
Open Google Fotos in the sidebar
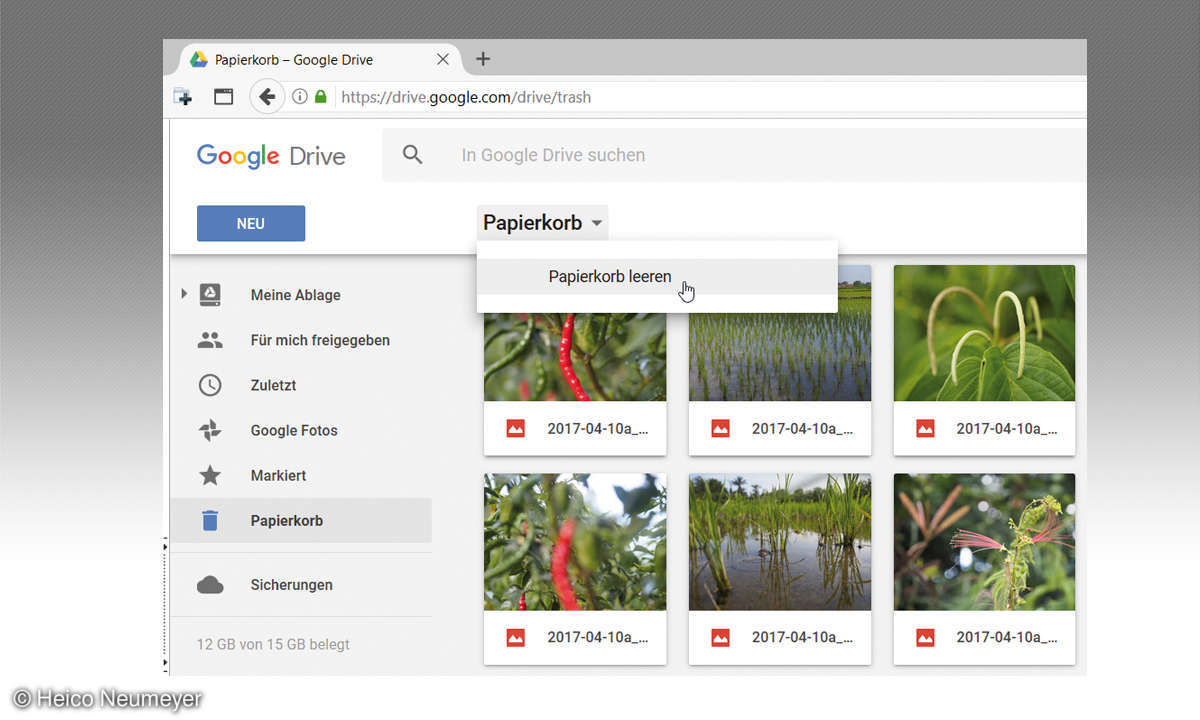pos(294,431)
